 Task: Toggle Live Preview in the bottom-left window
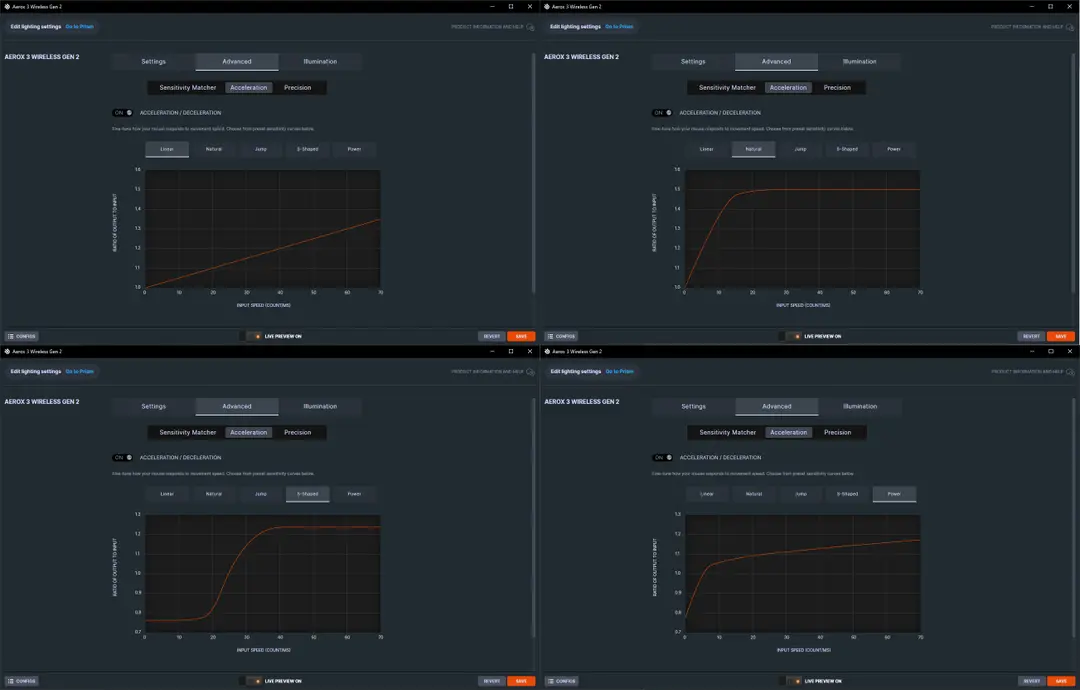click(252, 681)
